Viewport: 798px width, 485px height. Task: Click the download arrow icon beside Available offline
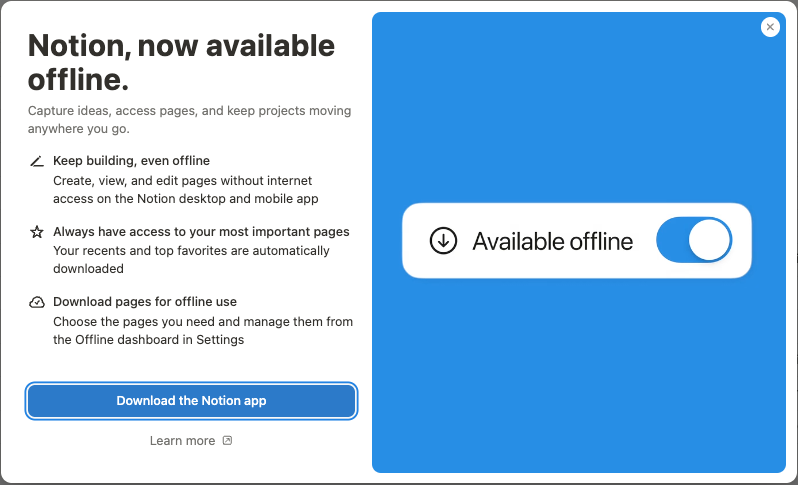(443, 240)
